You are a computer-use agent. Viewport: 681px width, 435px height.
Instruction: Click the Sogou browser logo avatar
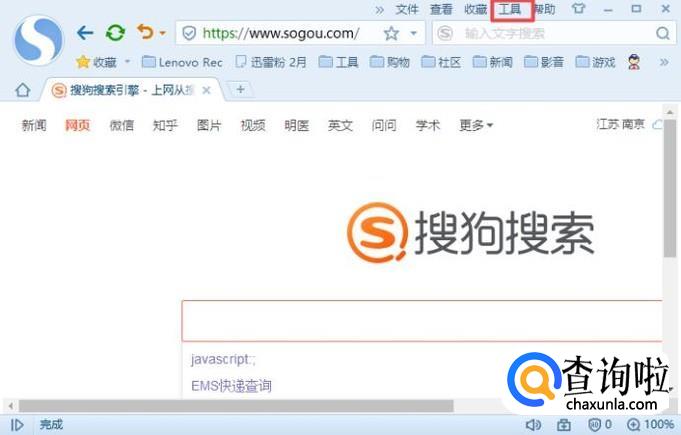39,40
